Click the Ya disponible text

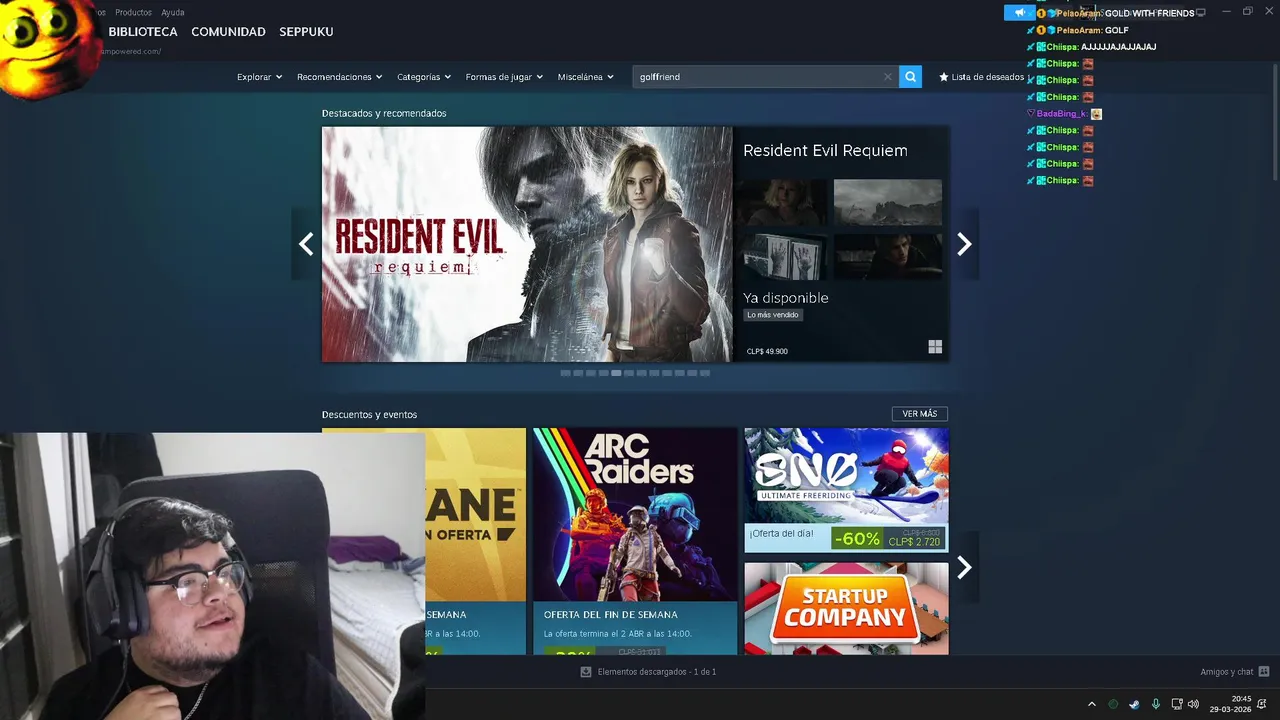pos(786,298)
